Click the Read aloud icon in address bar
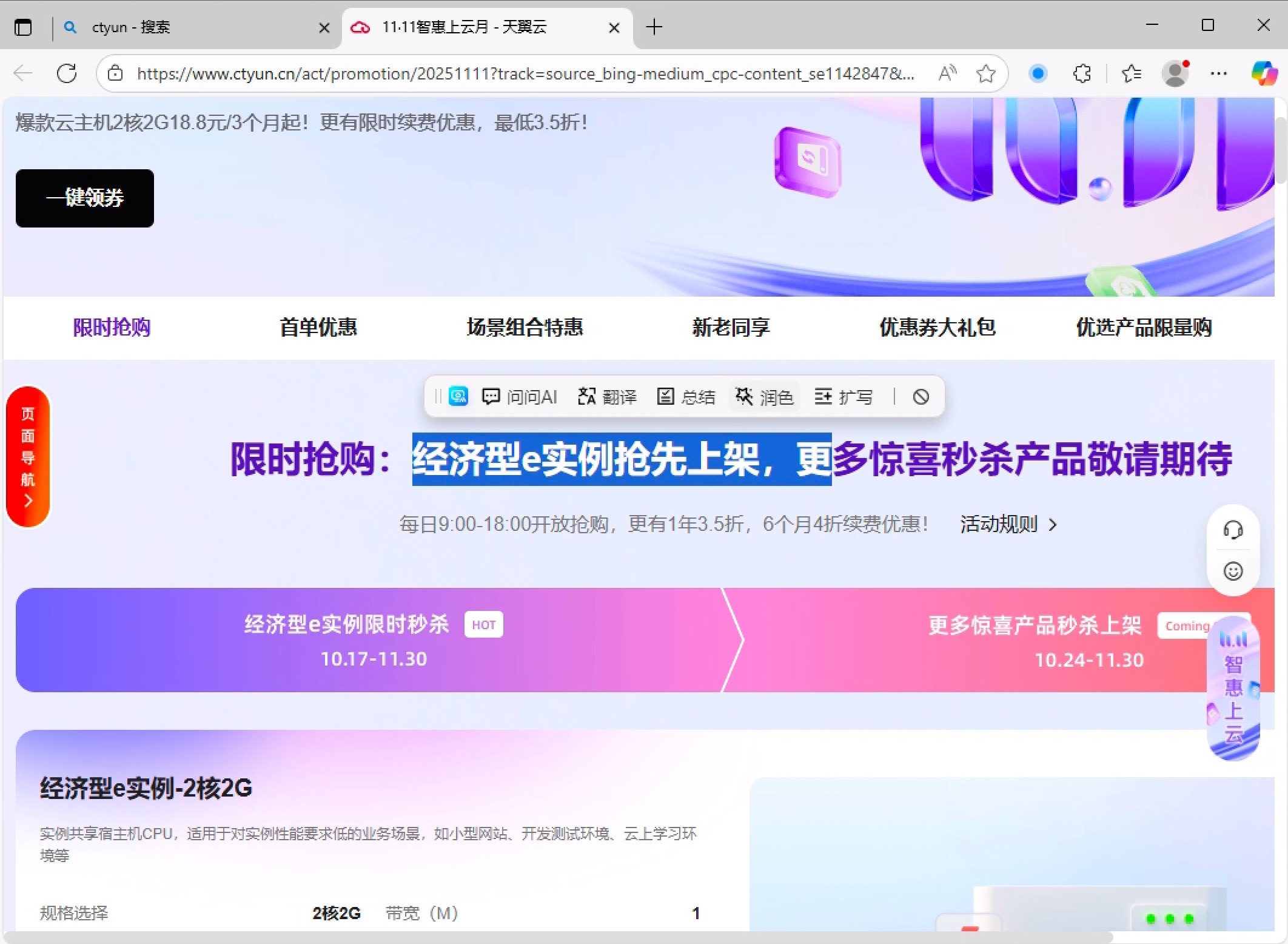This screenshot has height=944, width=1288. pyautogui.click(x=947, y=74)
